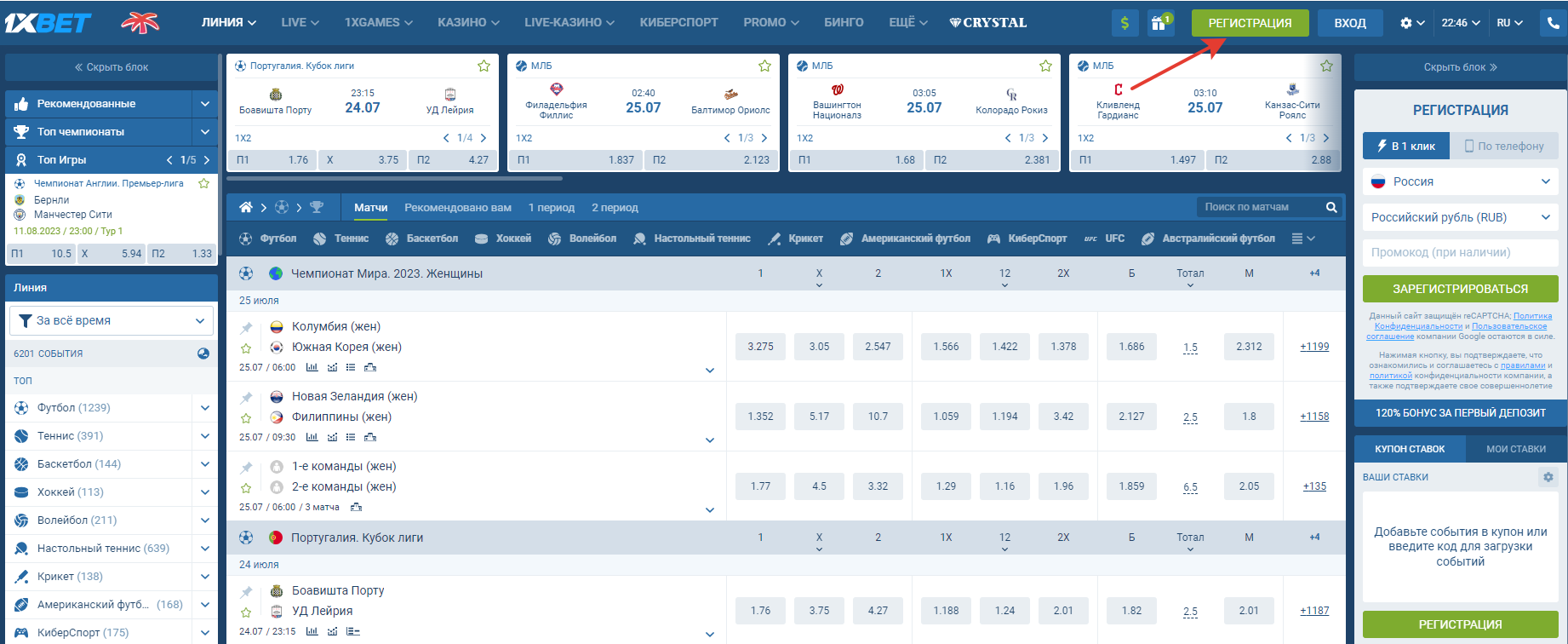This screenshot has width=1568, height=644.
Task: Open the gift box bonuses icon
Action: pyautogui.click(x=1159, y=23)
